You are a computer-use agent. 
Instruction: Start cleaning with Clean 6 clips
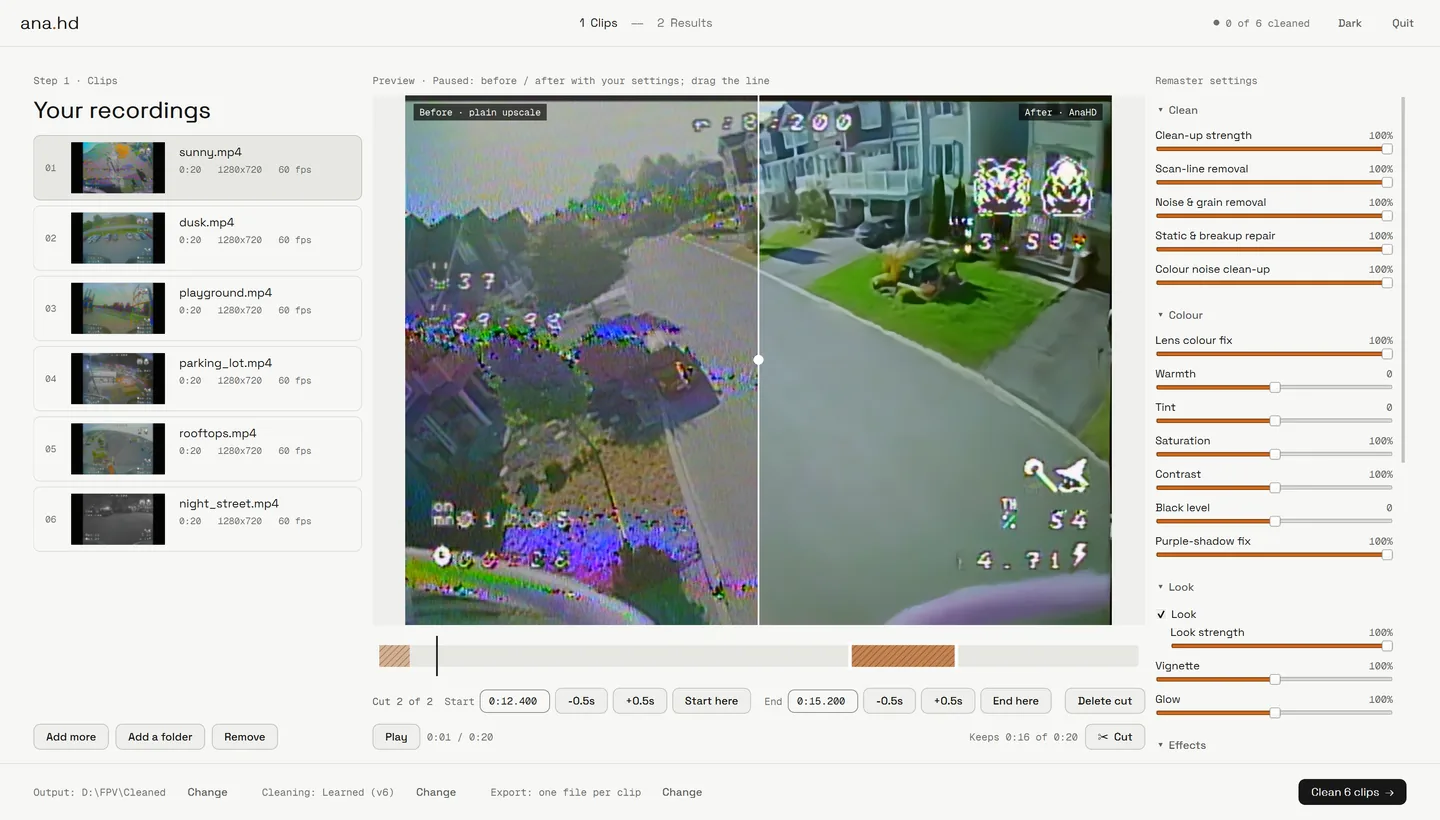(1352, 792)
